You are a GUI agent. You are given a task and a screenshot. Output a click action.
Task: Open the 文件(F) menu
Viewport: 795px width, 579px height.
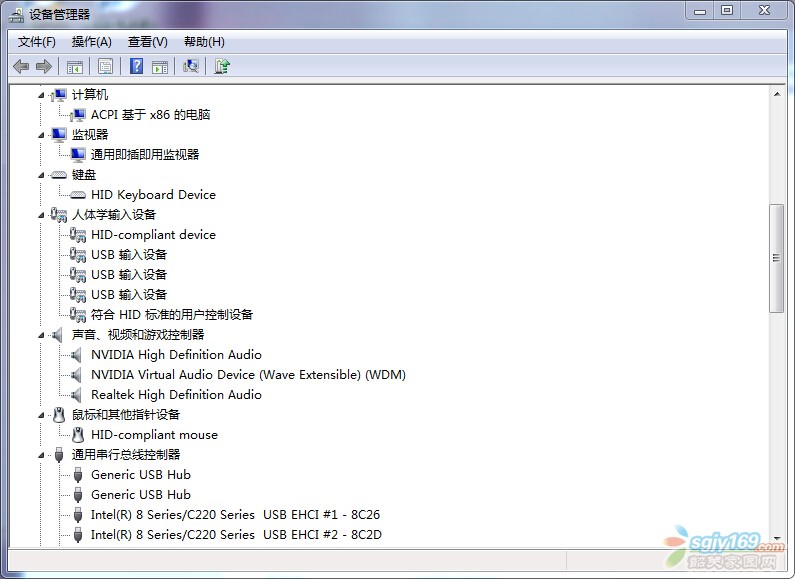point(37,42)
